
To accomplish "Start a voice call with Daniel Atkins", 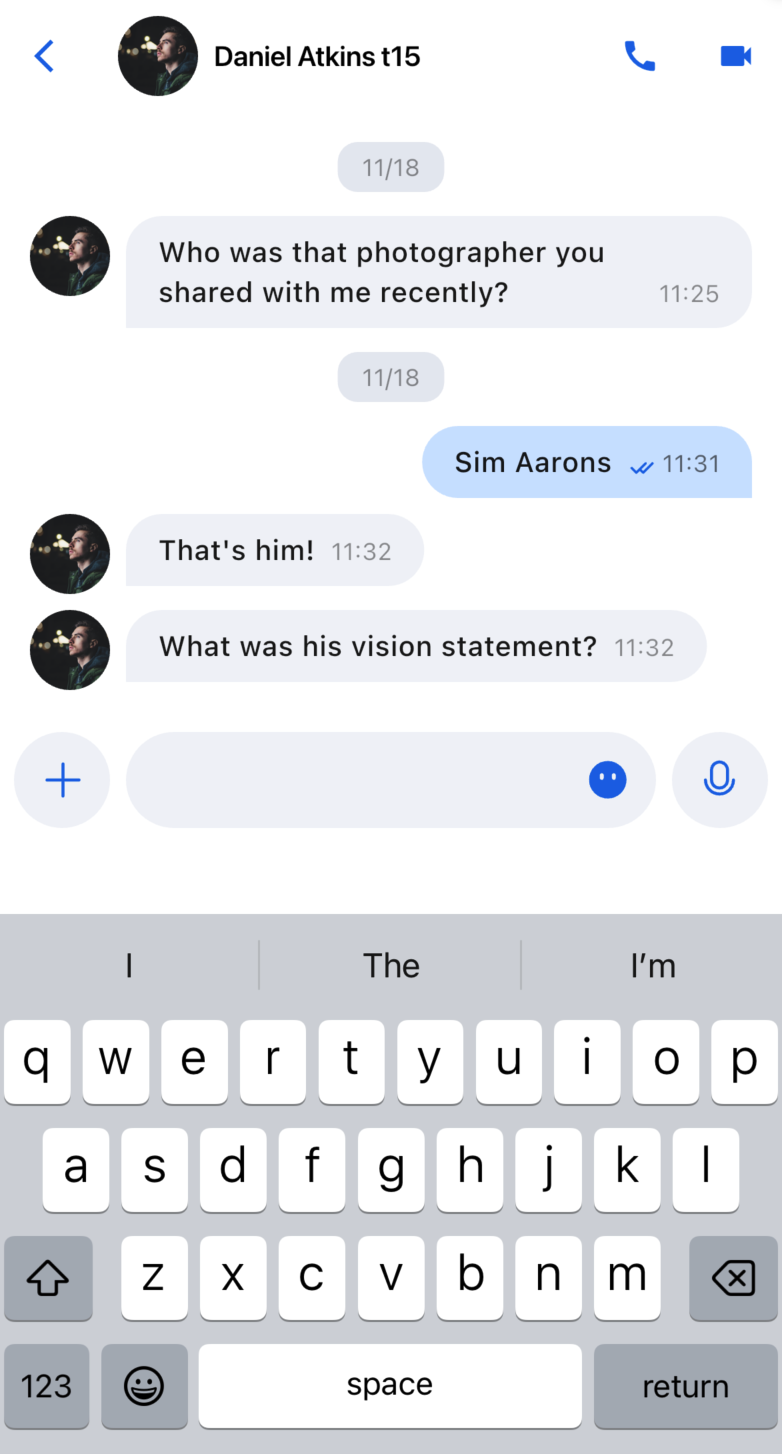I will click(x=640, y=56).
